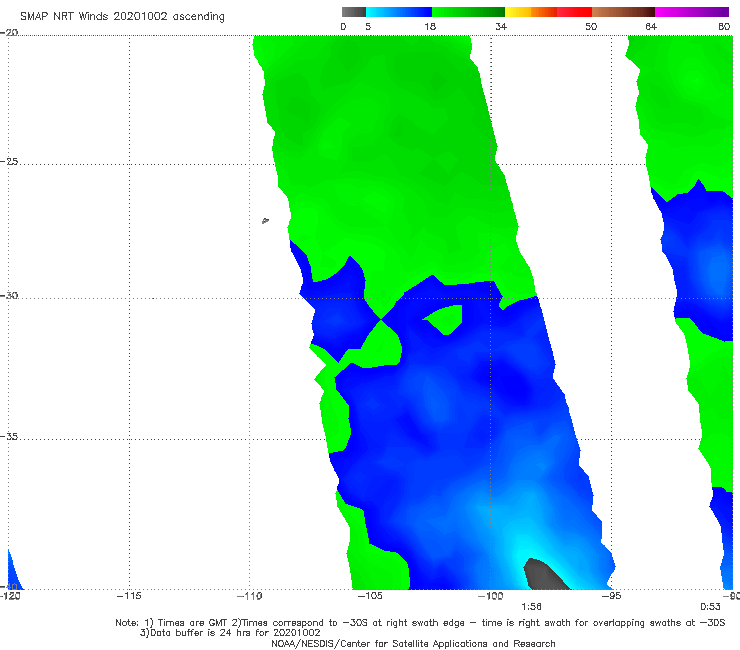Click the gray segment of the color bar

(353, 12)
